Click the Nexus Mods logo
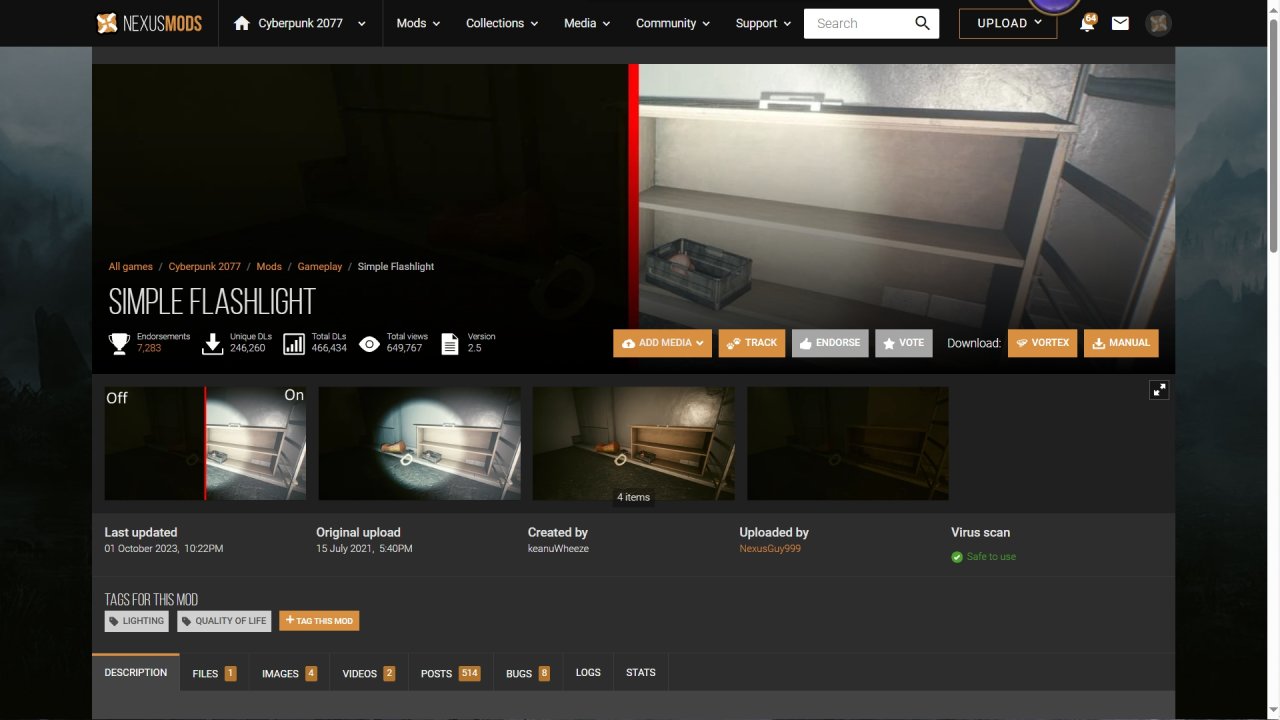Image resolution: width=1280 pixels, height=720 pixels. pyautogui.click(x=149, y=23)
